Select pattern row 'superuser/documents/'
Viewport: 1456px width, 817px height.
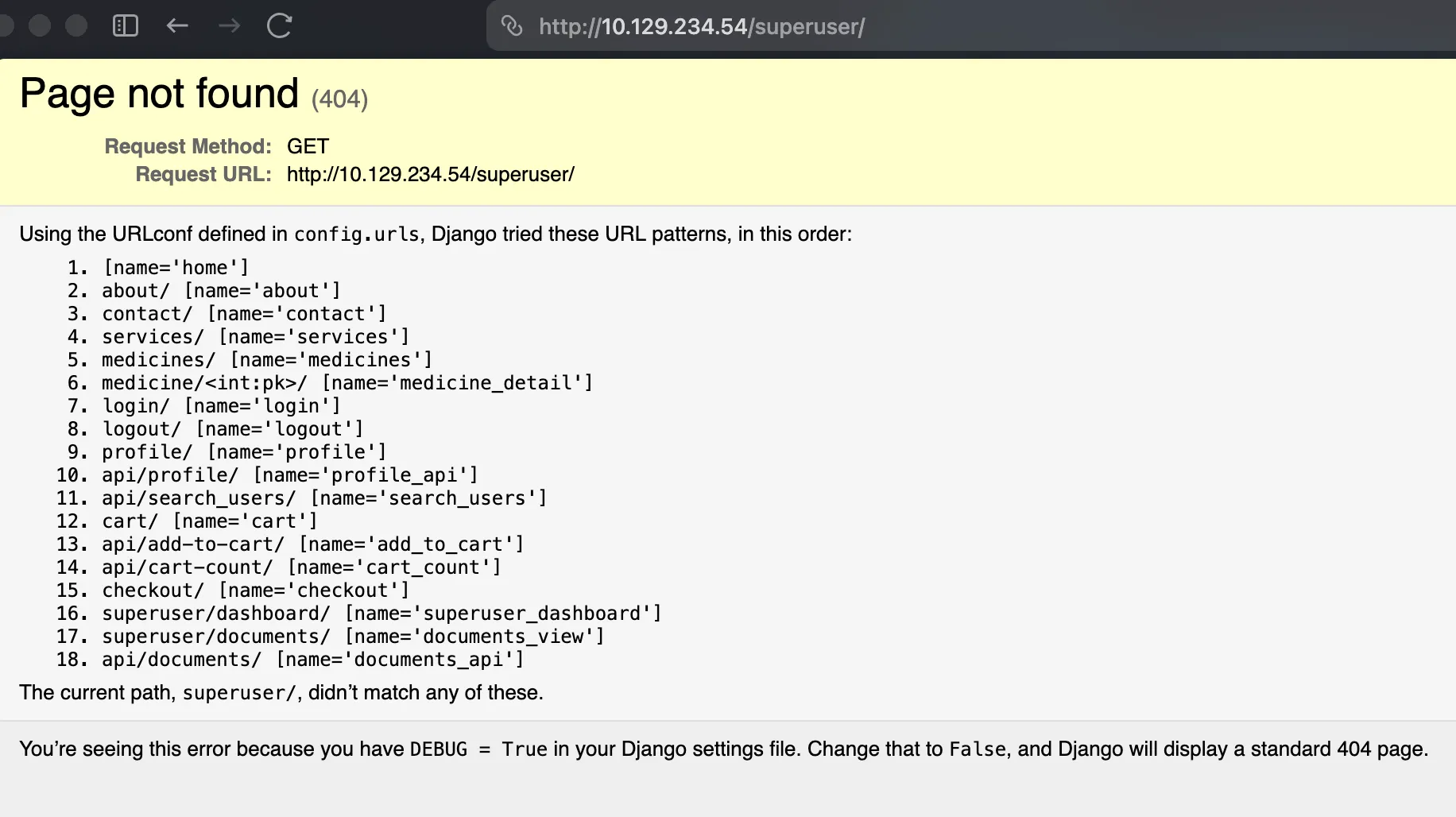click(353, 637)
